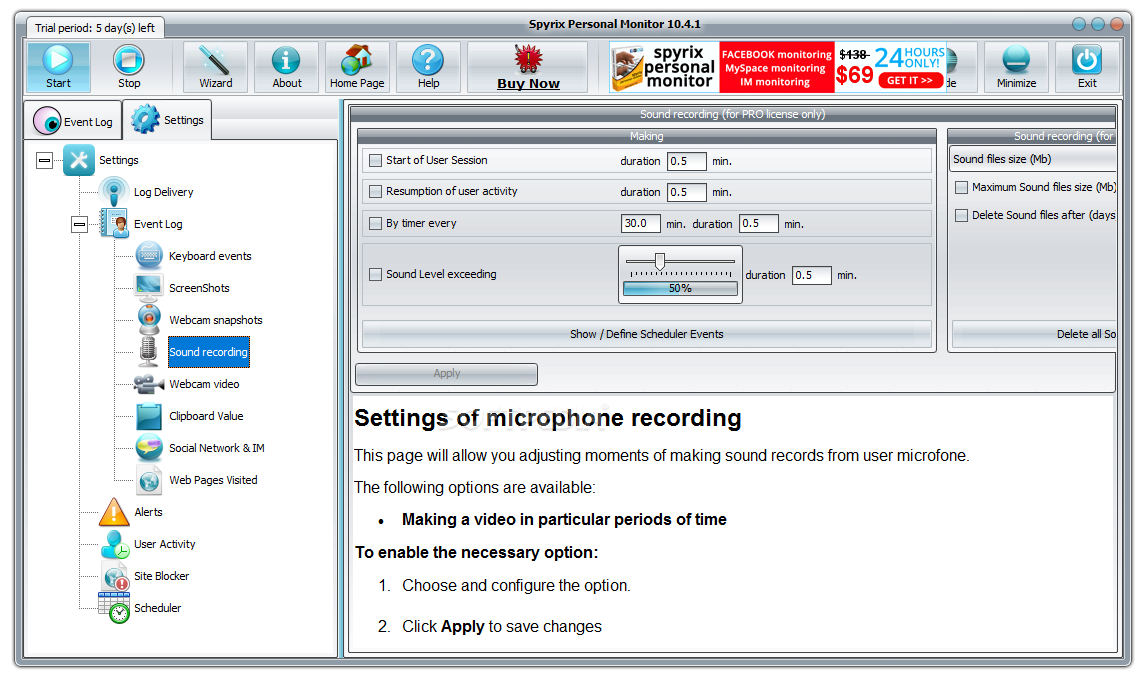Click the Settings wrench icon in tree
The width and height of the screenshot is (1147, 678).
[79, 160]
